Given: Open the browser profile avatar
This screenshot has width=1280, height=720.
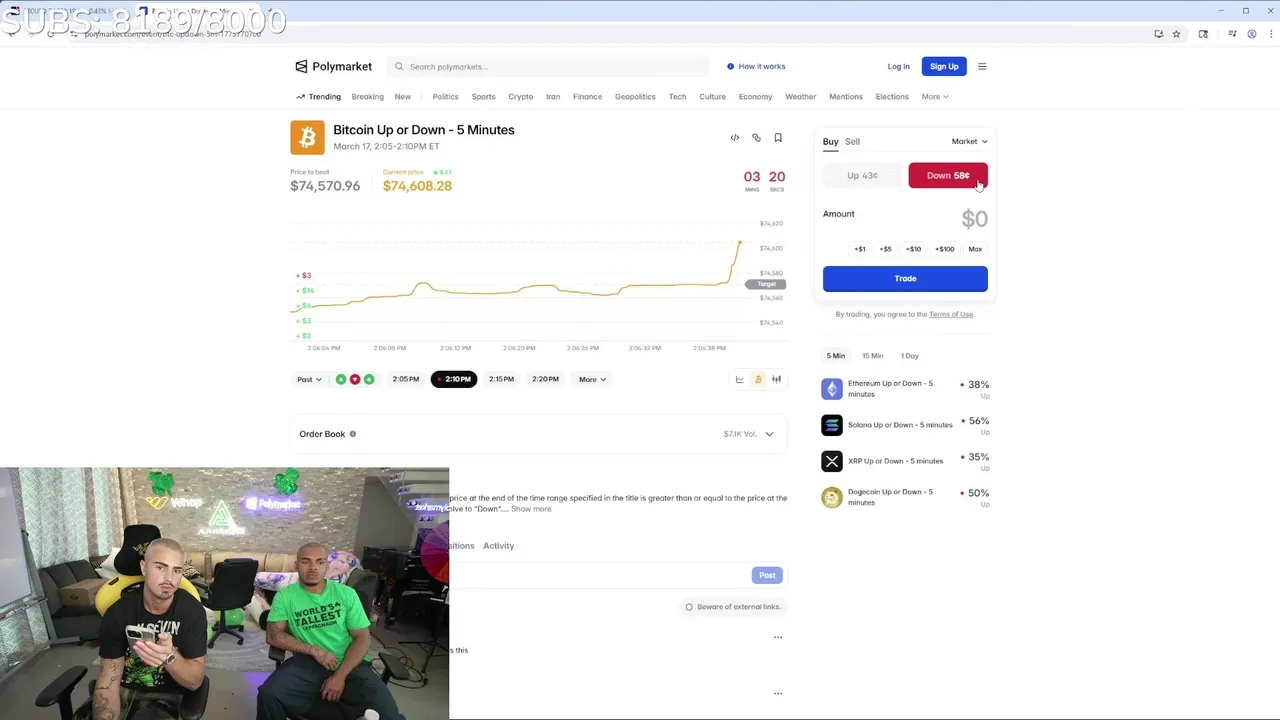Looking at the screenshot, I should (x=1251, y=34).
